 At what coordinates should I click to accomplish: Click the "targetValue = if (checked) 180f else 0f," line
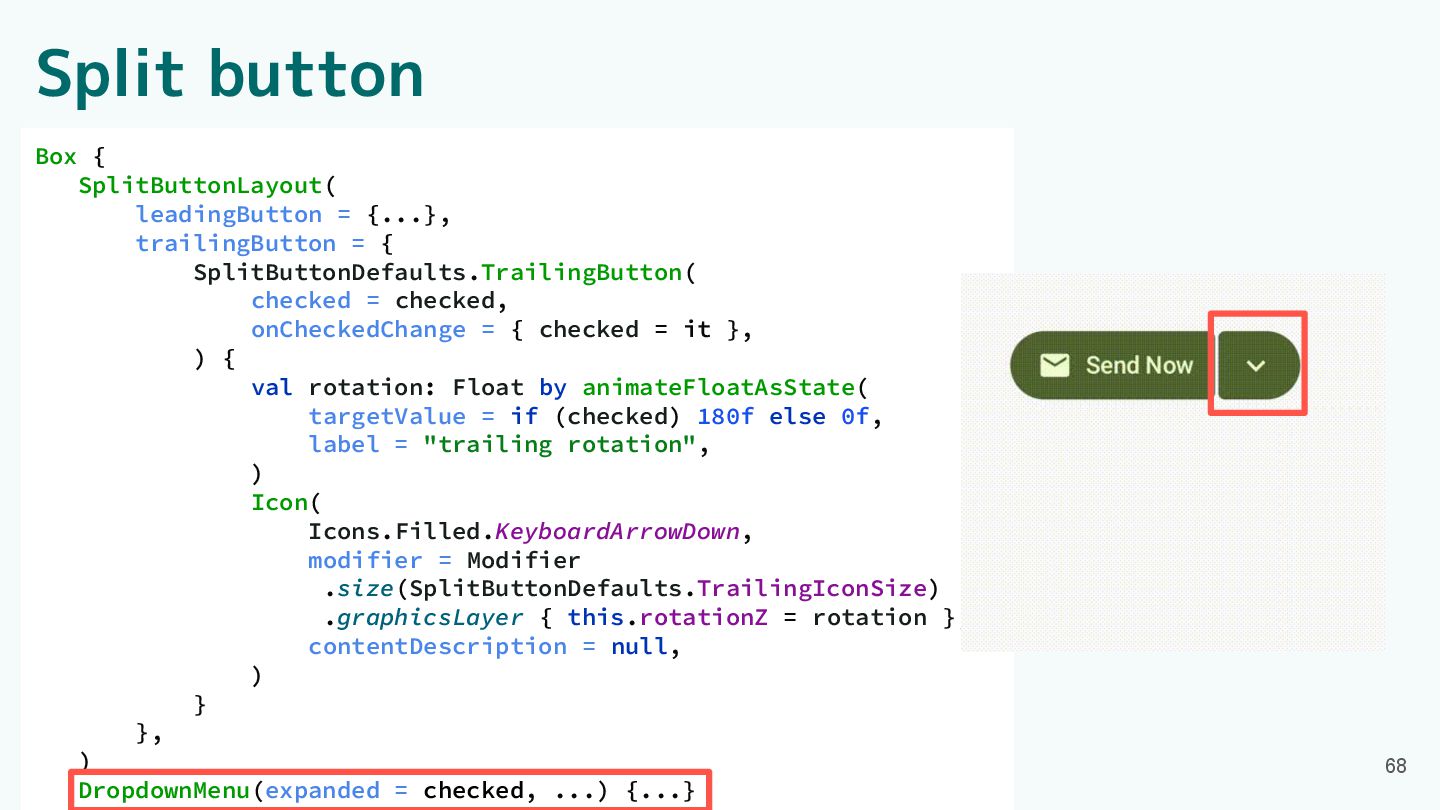(596, 416)
